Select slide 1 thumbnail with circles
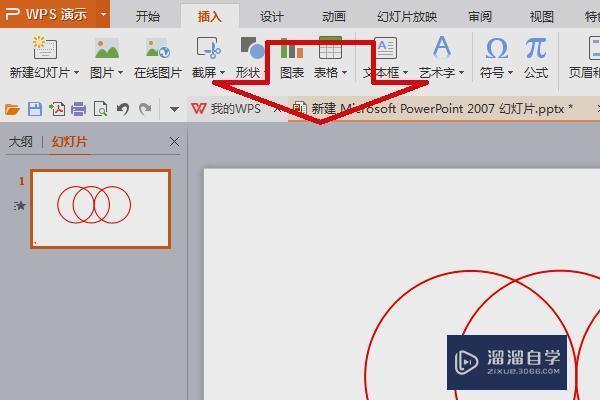 click(101, 209)
